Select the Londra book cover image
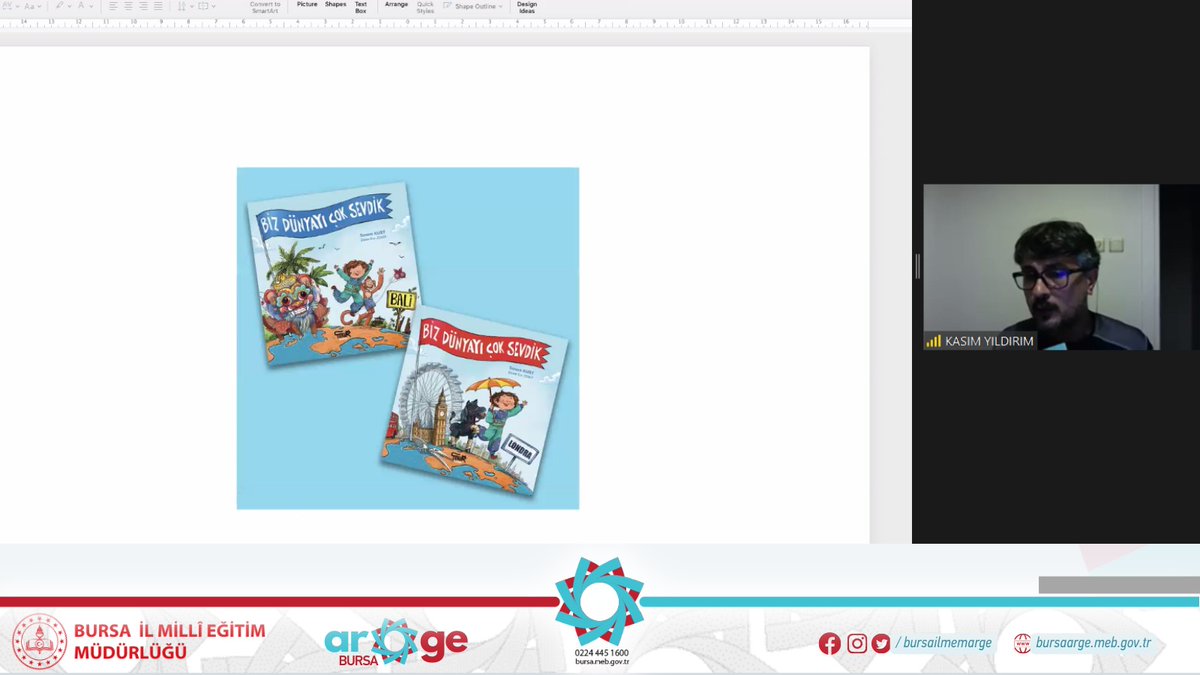Screen dimensions: 1200x675 coord(474,400)
